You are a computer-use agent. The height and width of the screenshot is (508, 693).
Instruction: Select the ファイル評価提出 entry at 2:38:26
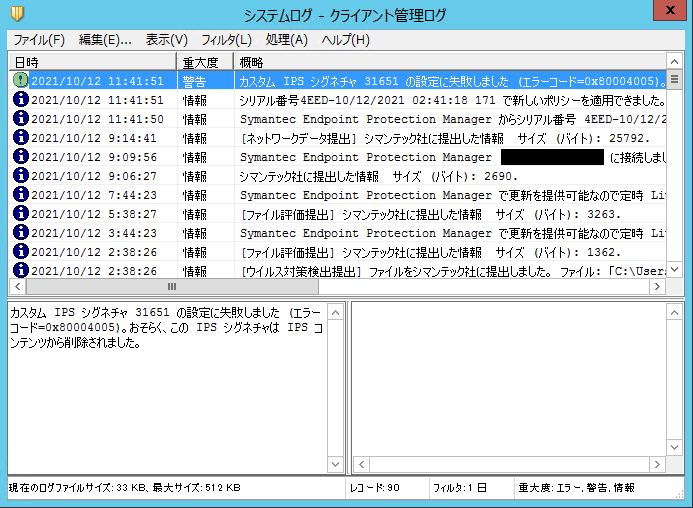click(430, 252)
